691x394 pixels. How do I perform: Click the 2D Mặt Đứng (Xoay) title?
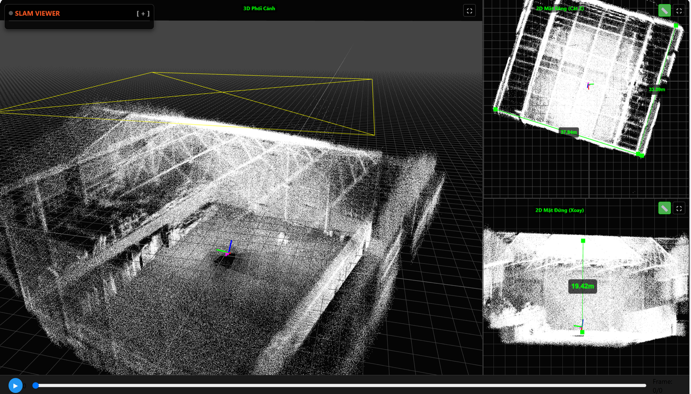click(560, 210)
